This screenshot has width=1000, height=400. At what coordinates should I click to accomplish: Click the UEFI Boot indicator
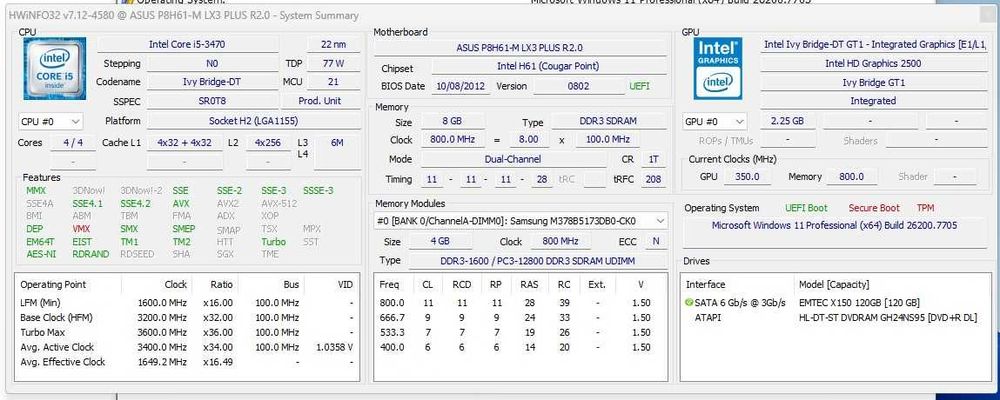(806, 208)
